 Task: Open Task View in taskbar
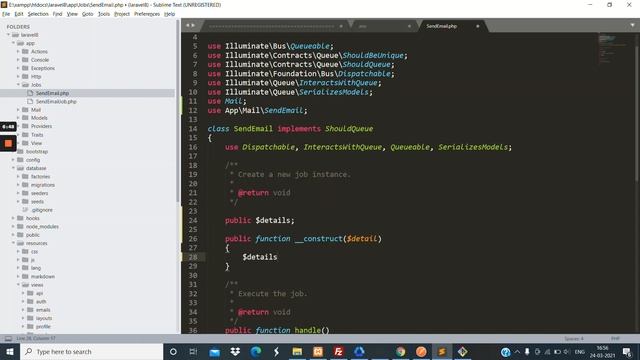[x=193, y=351]
